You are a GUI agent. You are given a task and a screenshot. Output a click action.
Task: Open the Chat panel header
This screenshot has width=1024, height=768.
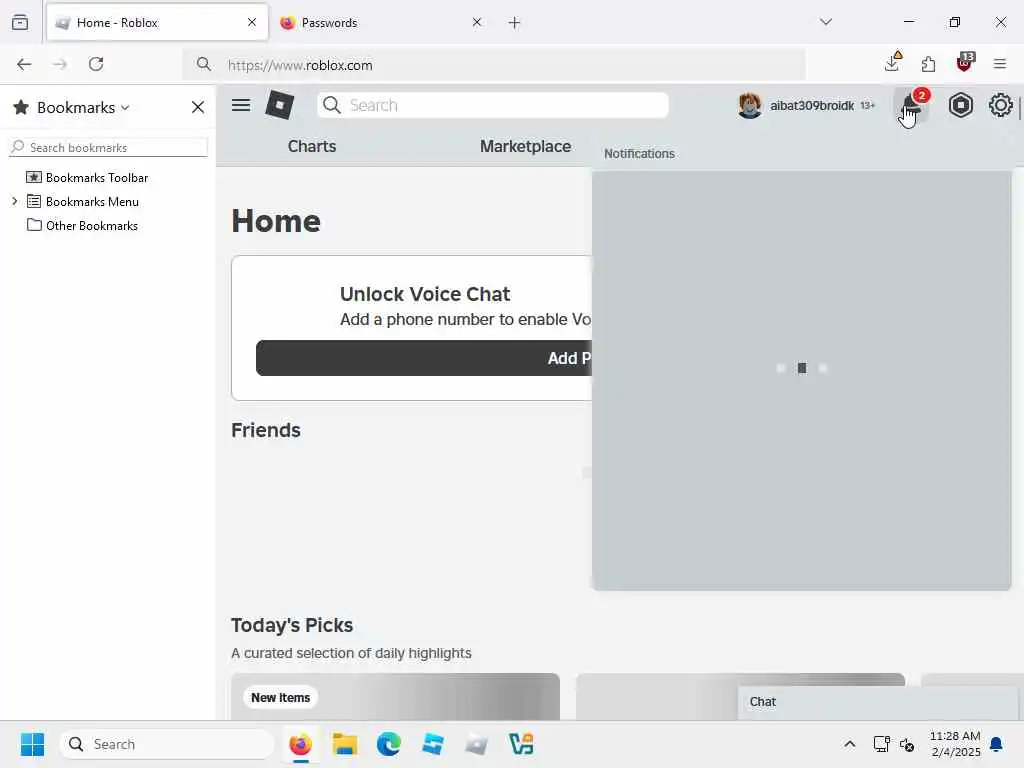click(x=878, y=702)
